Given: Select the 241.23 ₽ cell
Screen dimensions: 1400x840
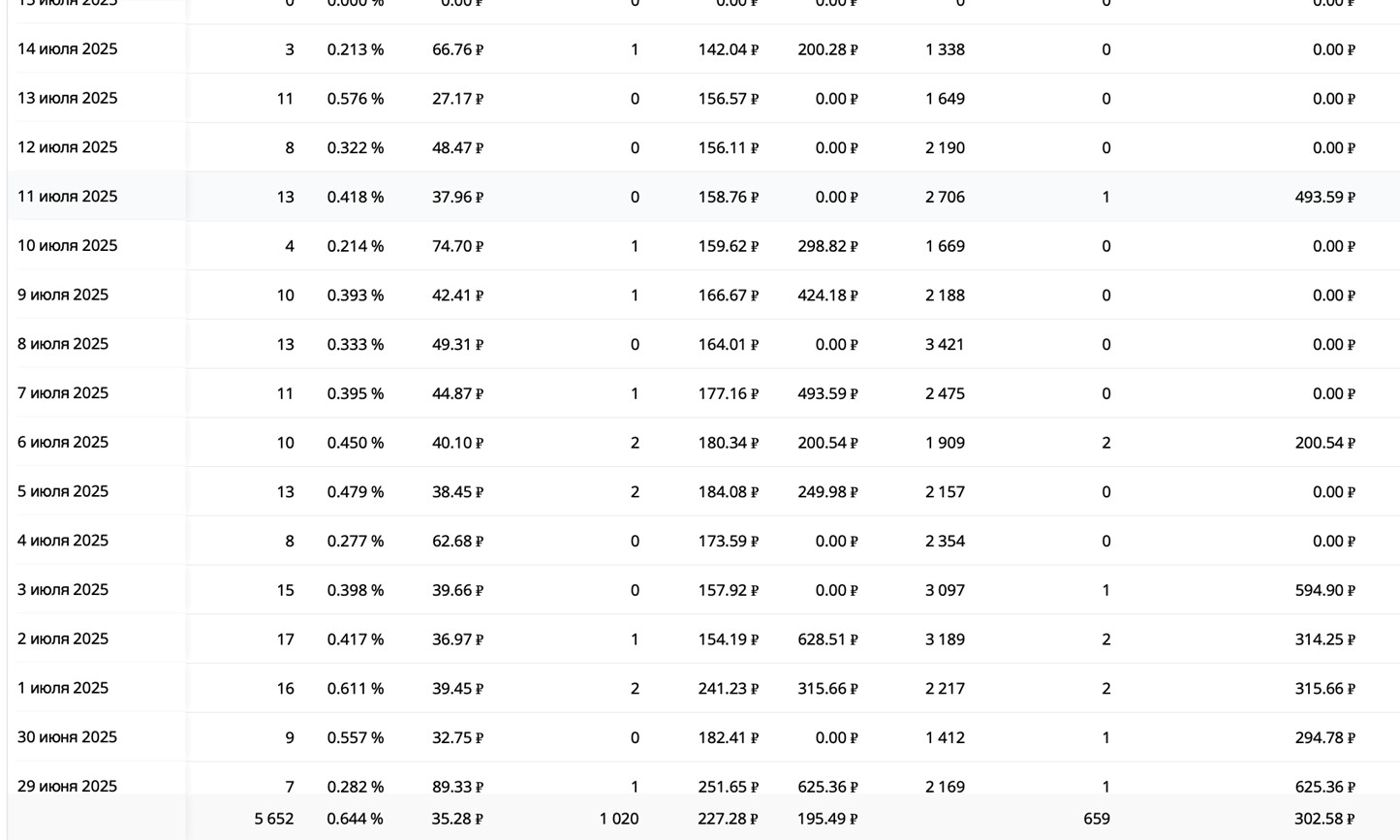Looking at the screenshot, I should coord(728,689).
